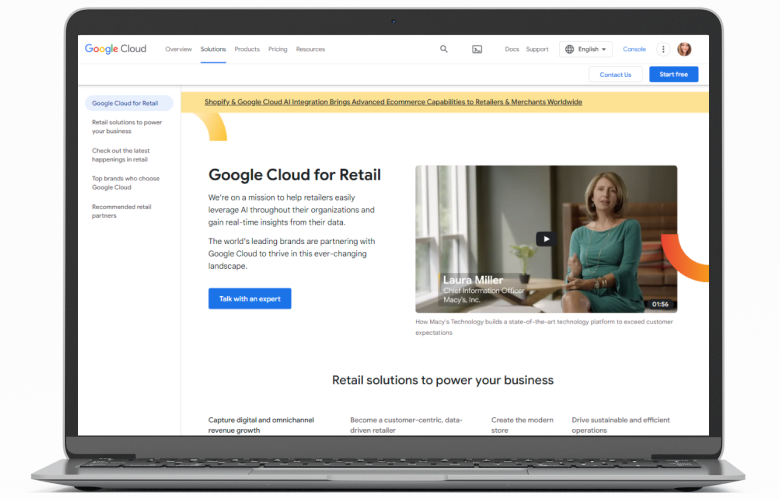Select Google Cloud for Retail sidebar item

click(x=129, y=103)
